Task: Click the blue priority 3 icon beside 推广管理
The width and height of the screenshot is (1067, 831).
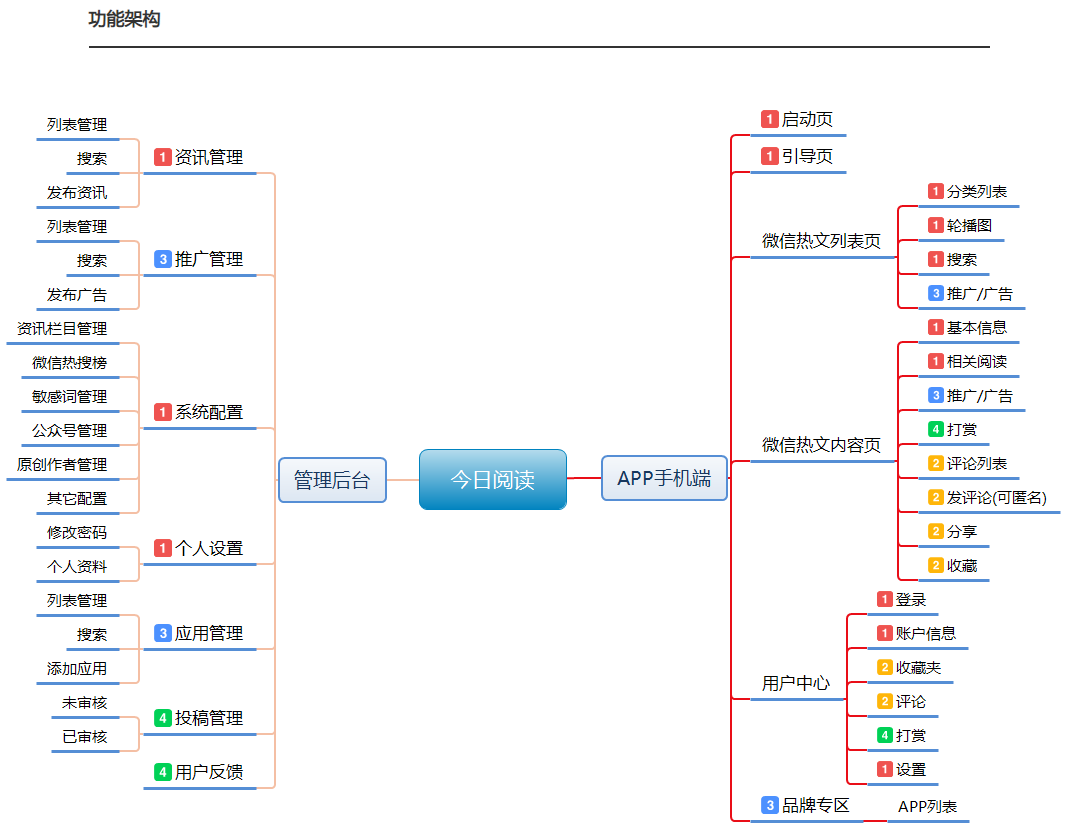Action: pyautogui.click(x=163, y=259)
